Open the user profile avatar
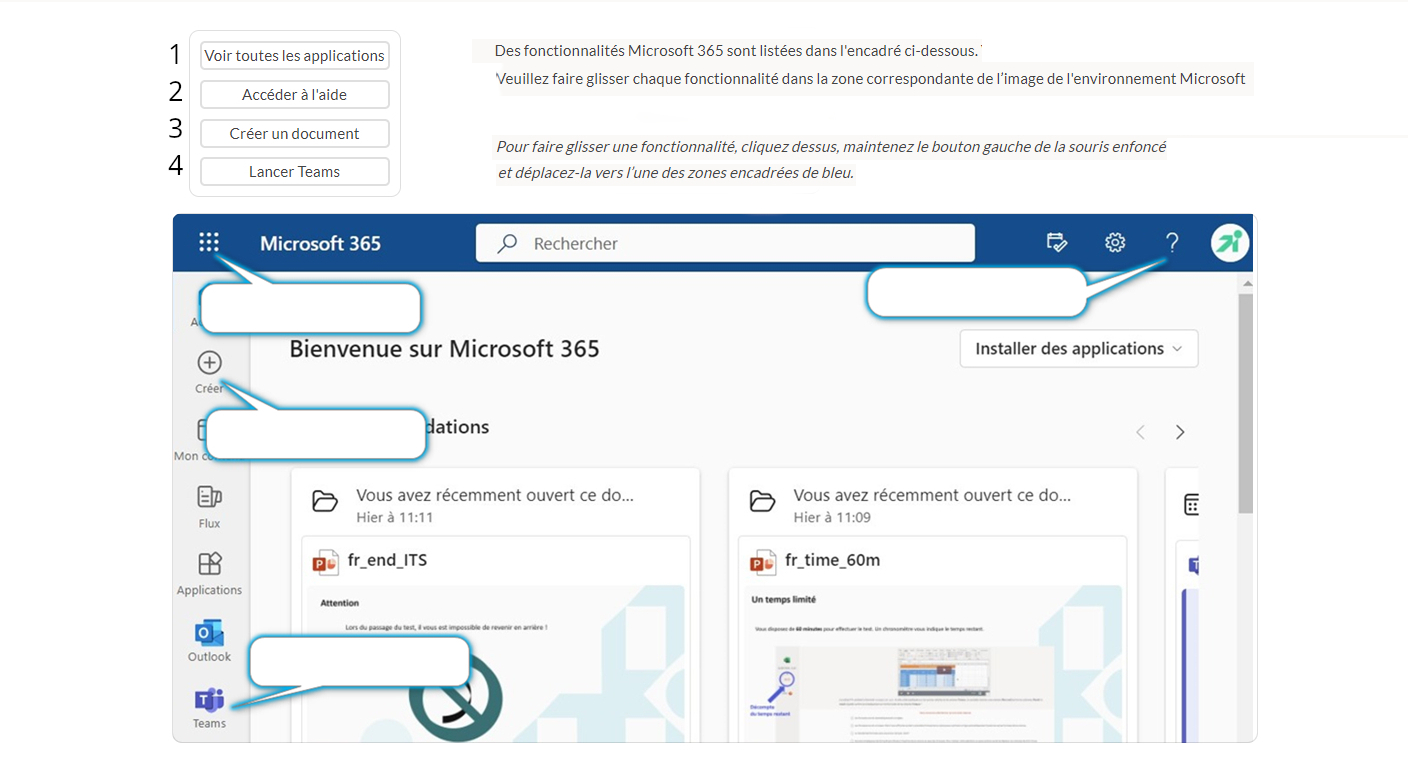 1230,242
